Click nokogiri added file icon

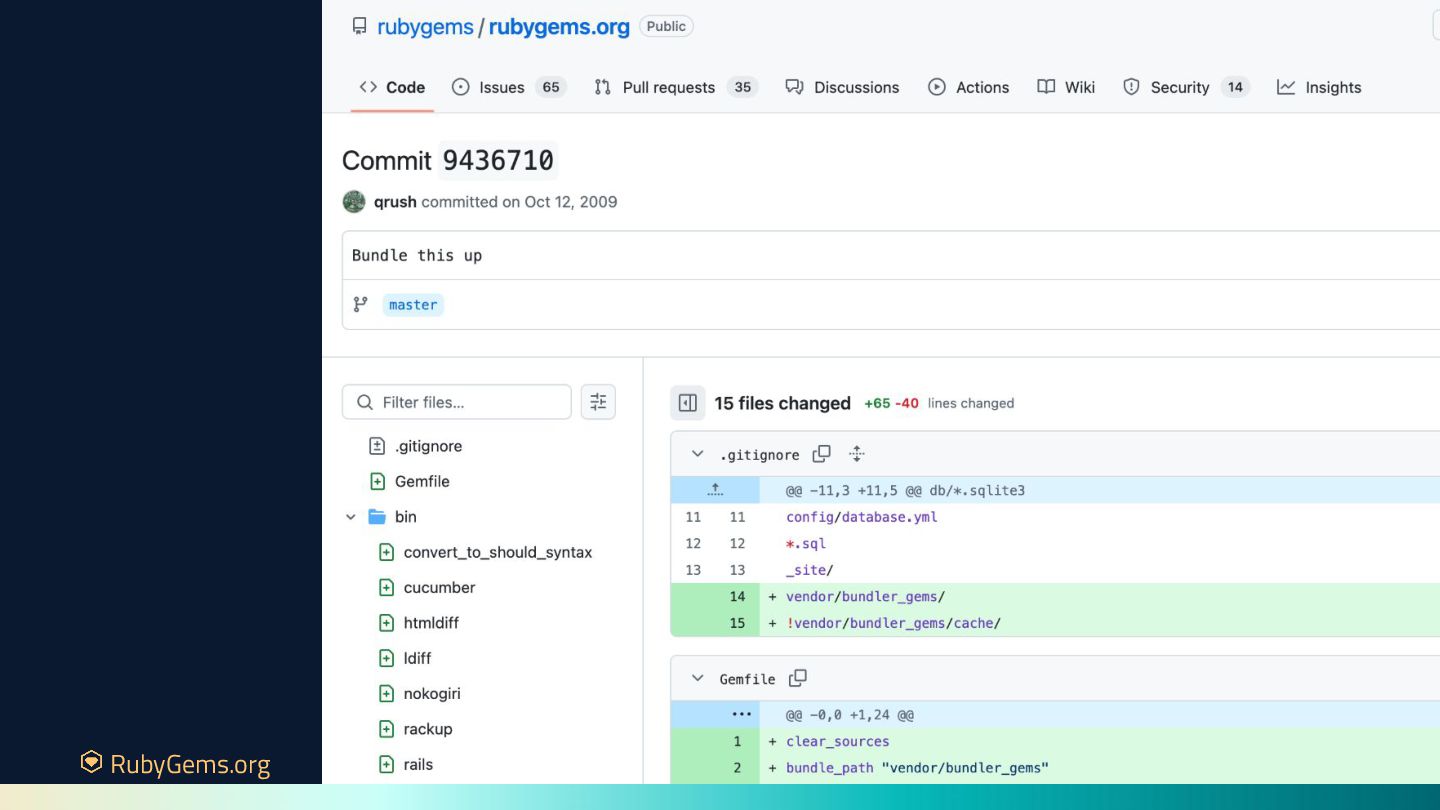387,693
